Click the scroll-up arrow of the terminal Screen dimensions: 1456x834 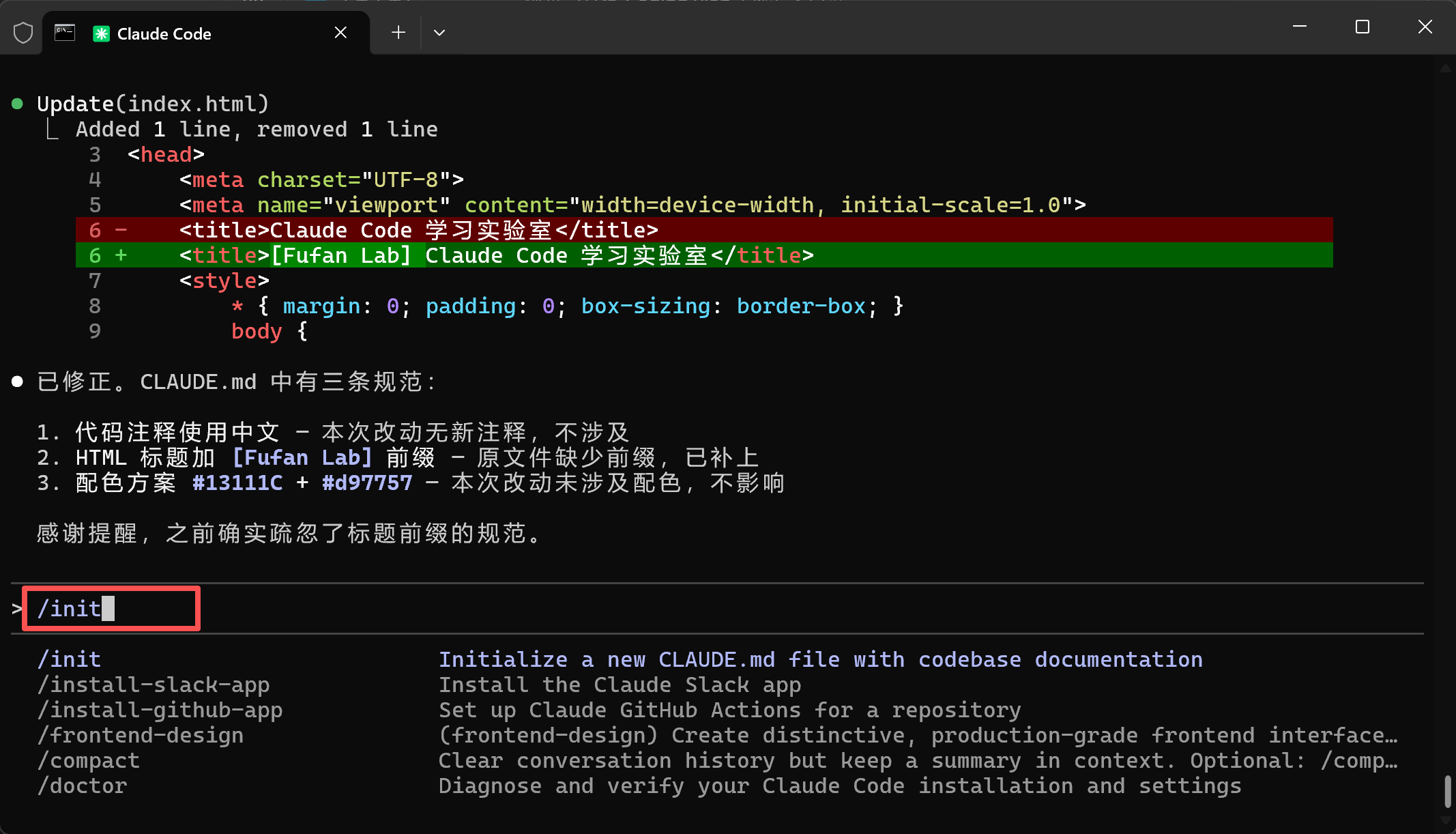coord(1445,68)
